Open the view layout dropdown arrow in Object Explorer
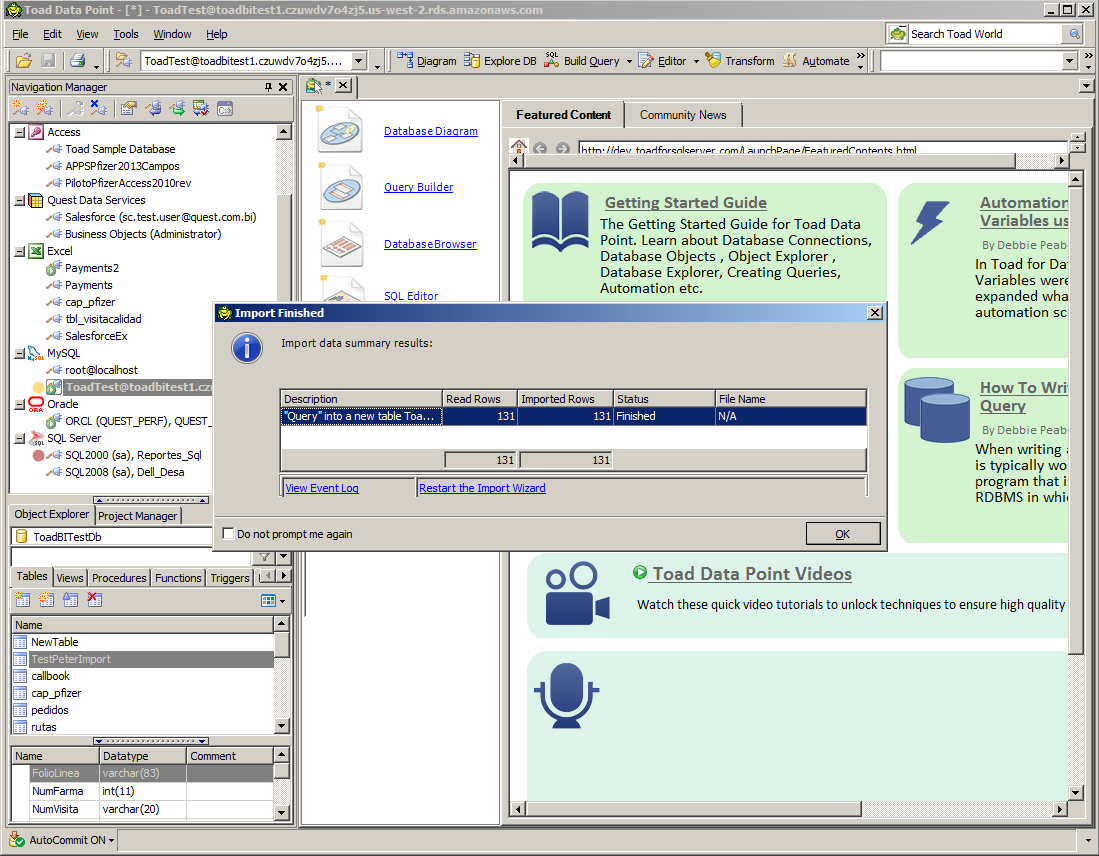The width and height of the screenshot is (1099, 856). (282, 601)
